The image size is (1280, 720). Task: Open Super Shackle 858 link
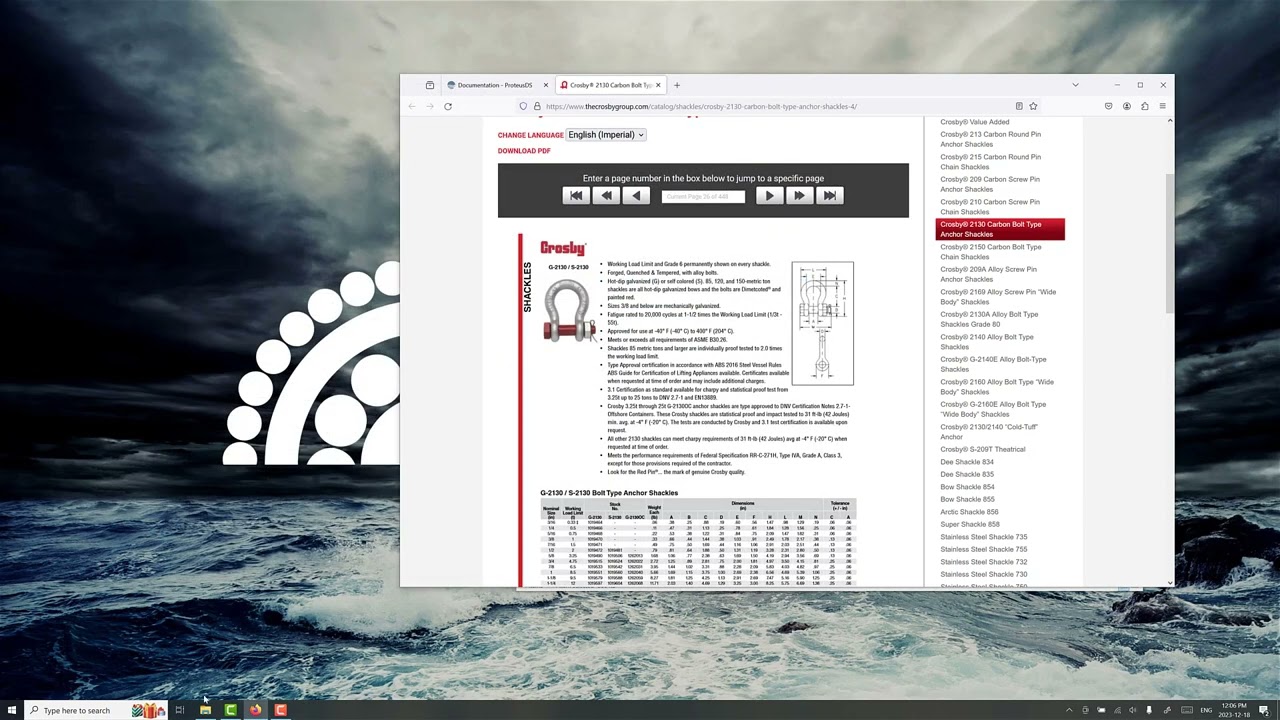point(970,524)
